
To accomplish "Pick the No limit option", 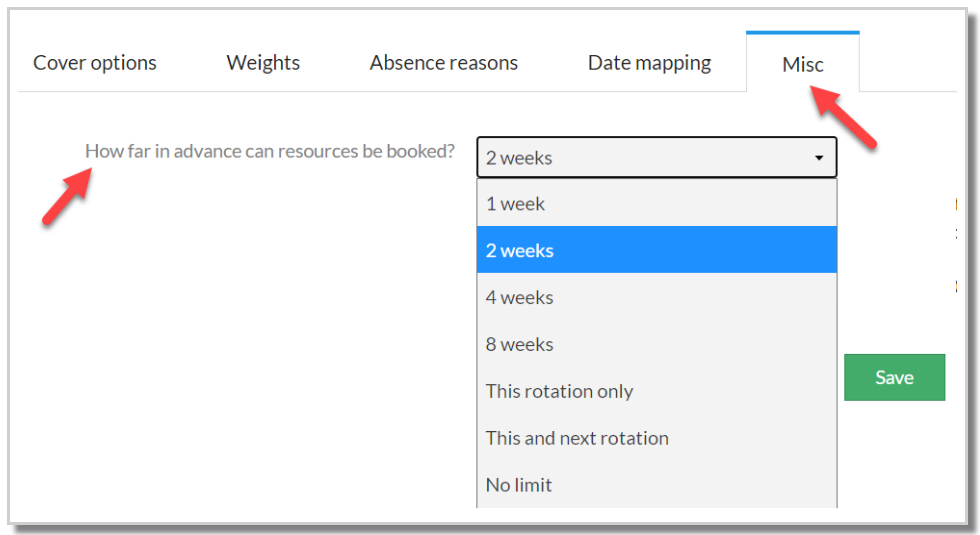I will pos(656,484).
